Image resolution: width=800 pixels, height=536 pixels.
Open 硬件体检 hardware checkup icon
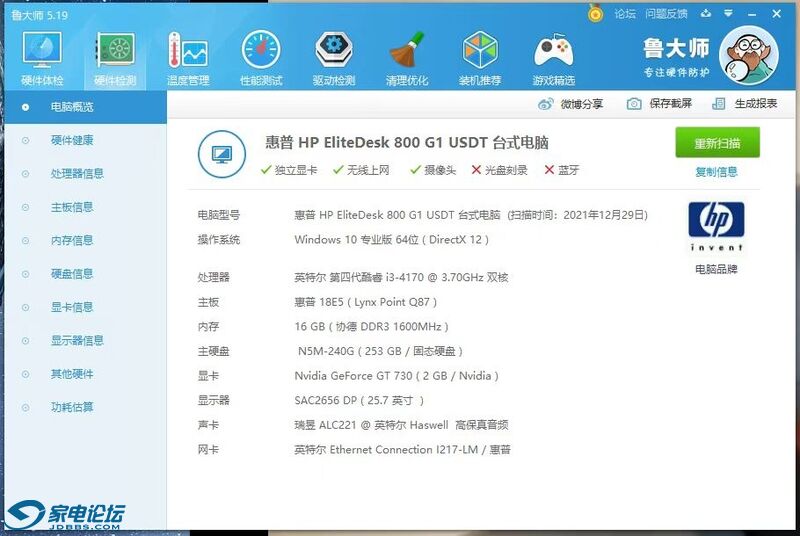(x=42, y=59)
